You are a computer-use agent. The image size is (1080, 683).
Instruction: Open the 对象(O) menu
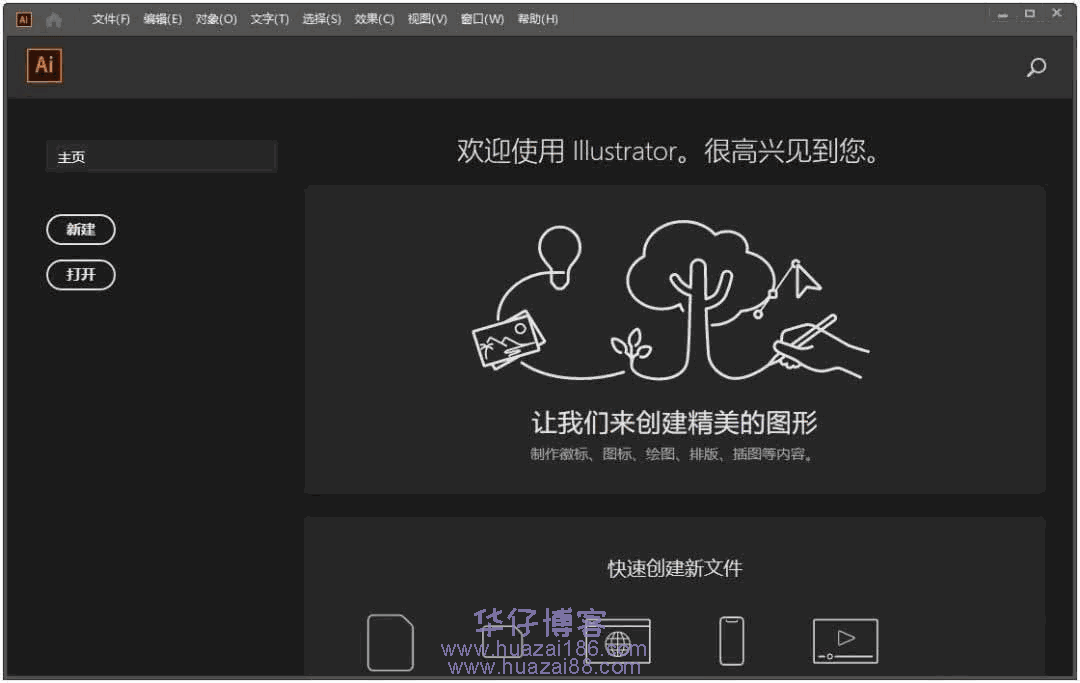(x=216, y=19)
